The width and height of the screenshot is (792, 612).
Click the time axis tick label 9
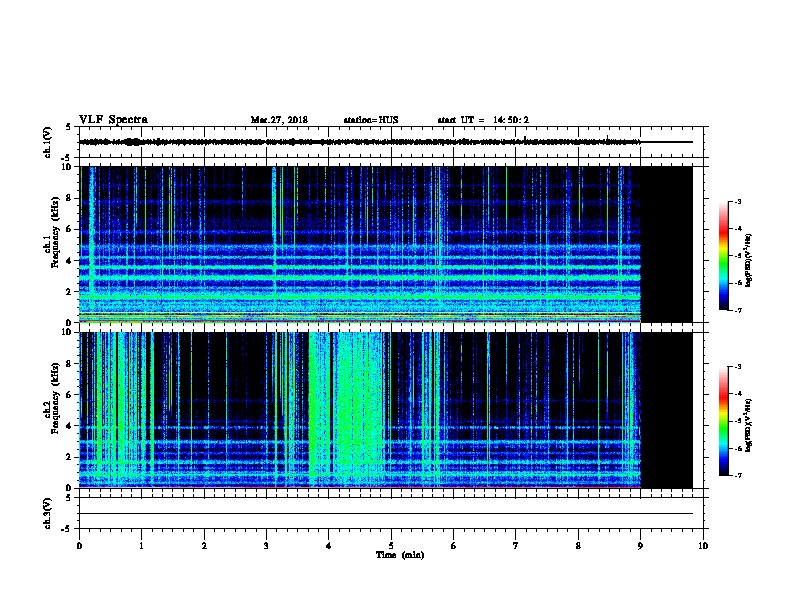640,545
